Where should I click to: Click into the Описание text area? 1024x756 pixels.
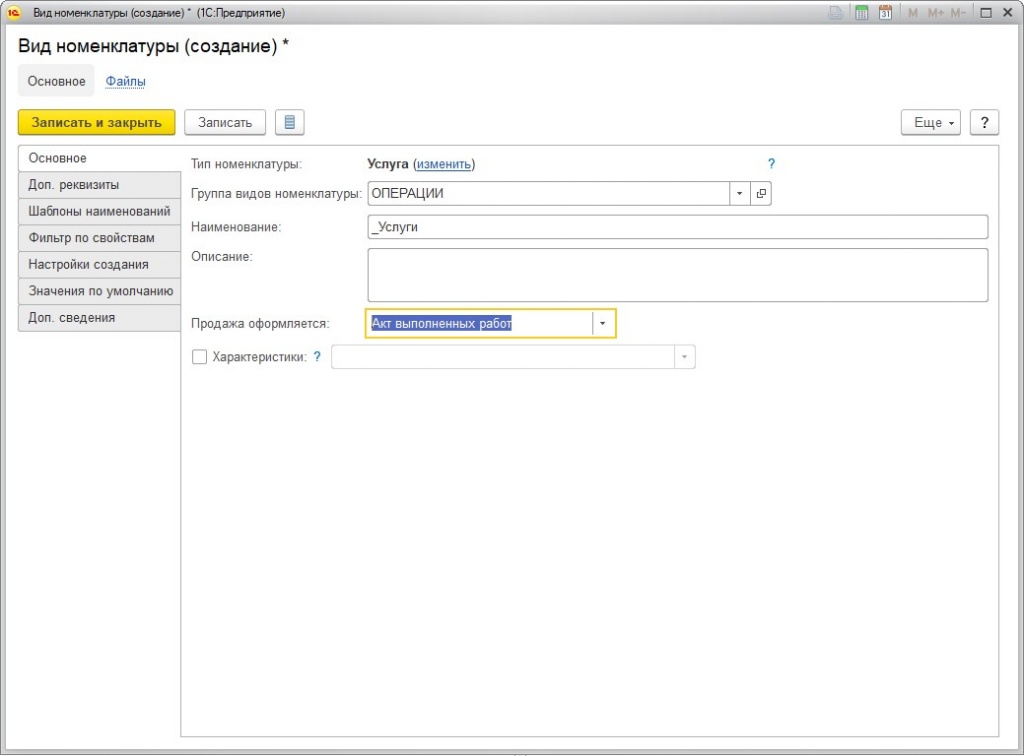(677, 275)
